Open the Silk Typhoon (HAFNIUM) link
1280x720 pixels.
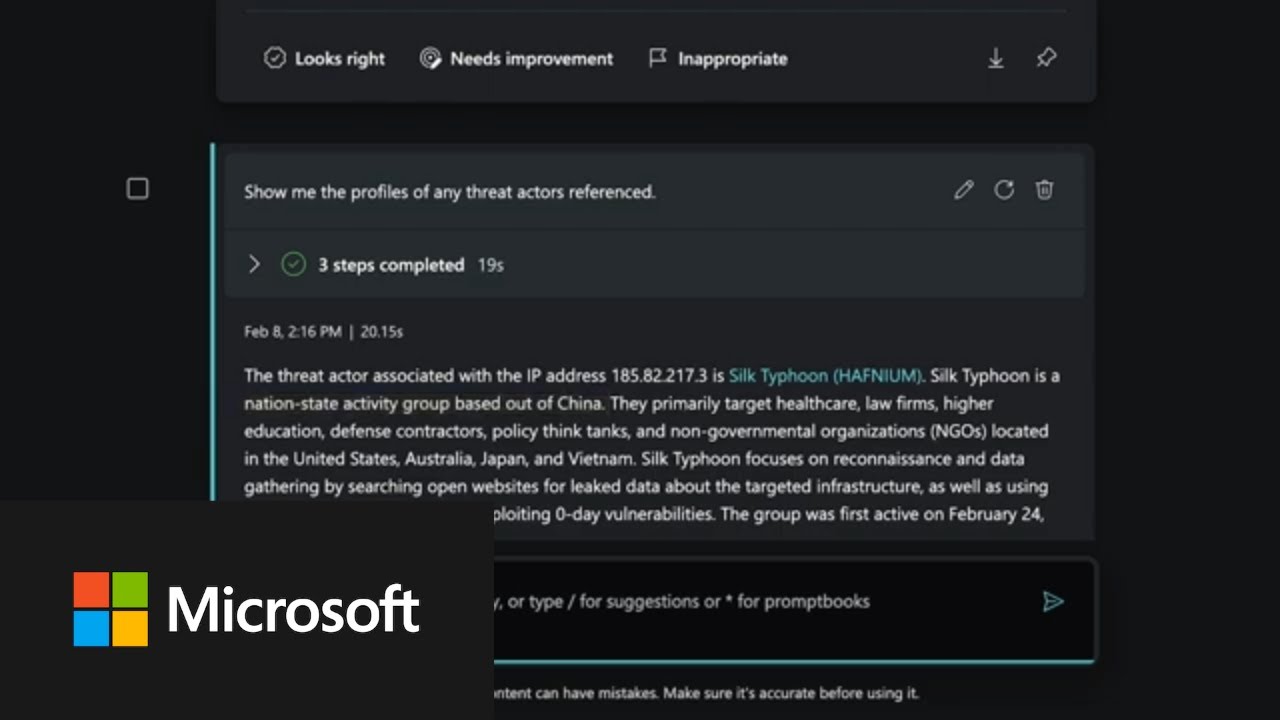tap(825, 376)
